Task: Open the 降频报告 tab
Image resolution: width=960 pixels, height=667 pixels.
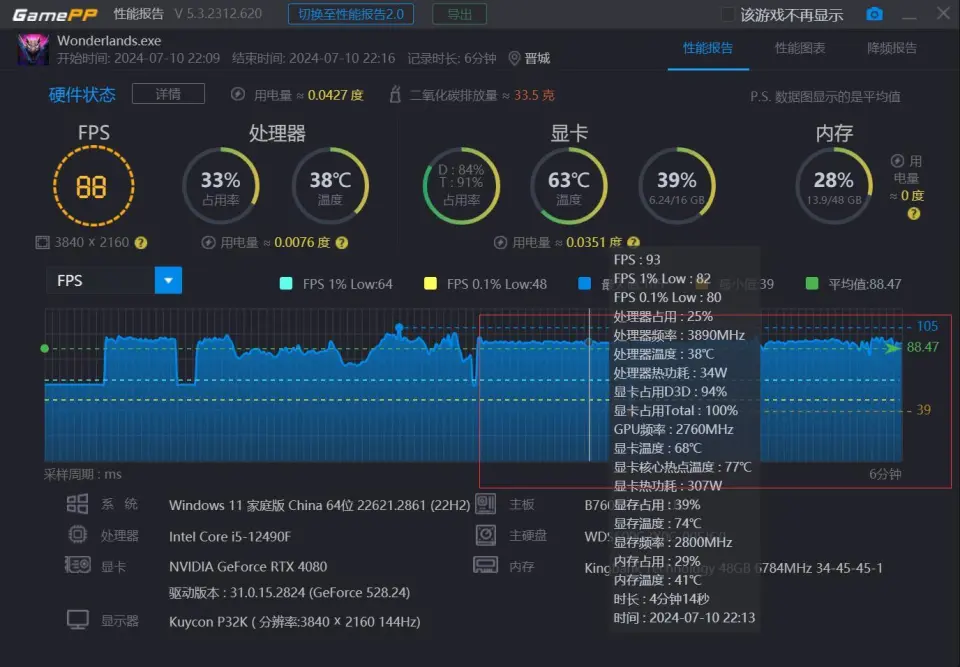Action: 892,48
